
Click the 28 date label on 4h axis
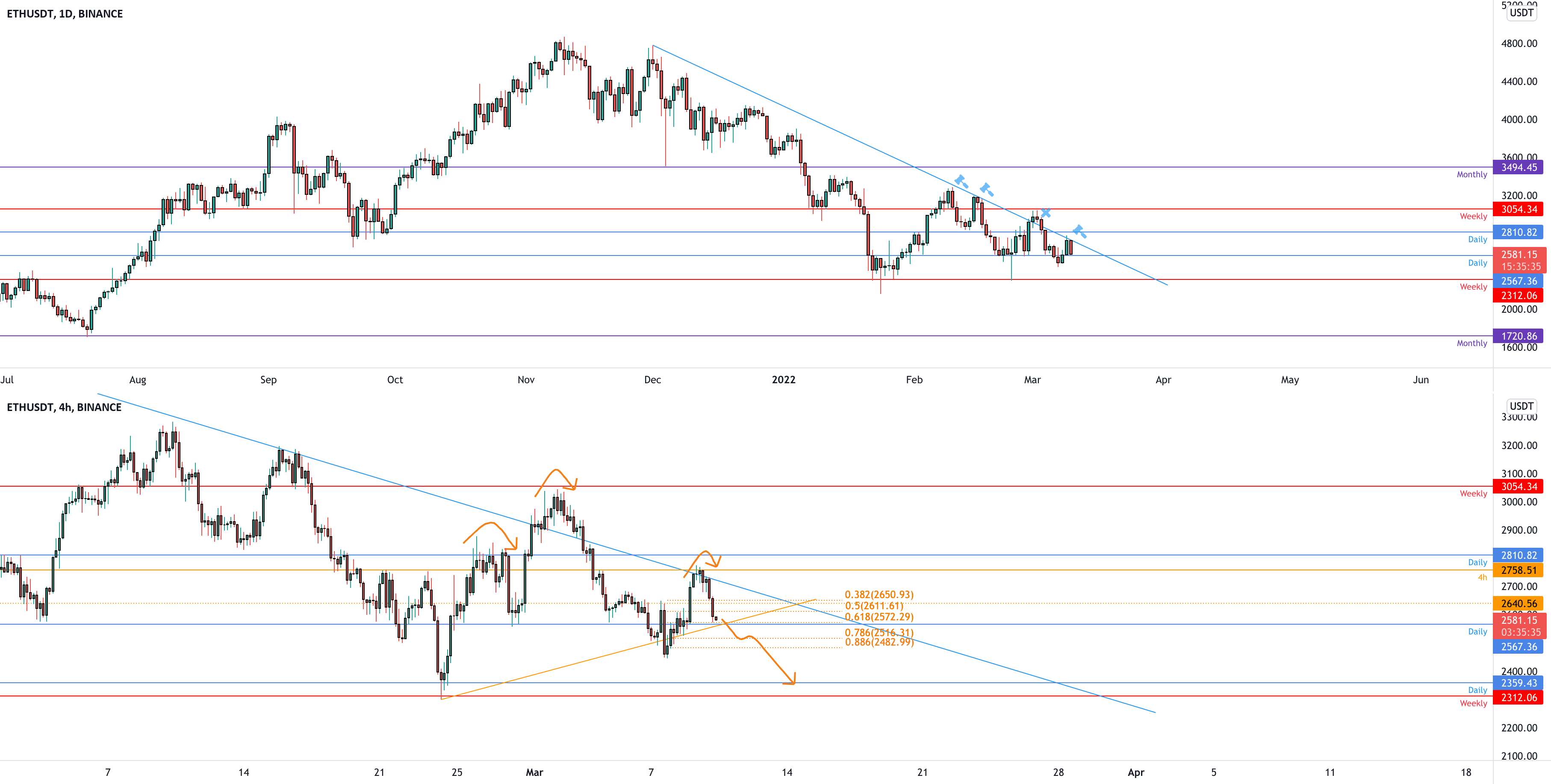tap(1059, 772)
